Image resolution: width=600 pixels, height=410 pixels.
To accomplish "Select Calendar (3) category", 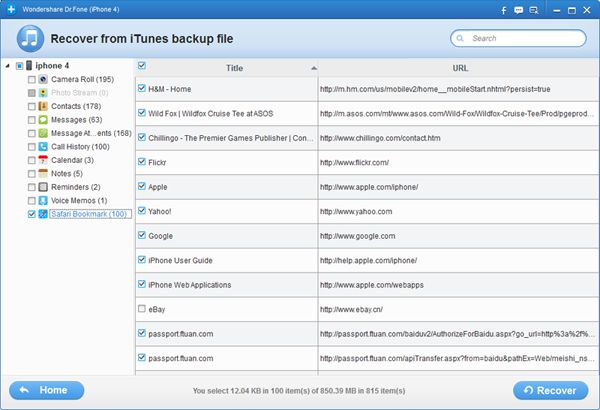I will click(x=72, y=160).
